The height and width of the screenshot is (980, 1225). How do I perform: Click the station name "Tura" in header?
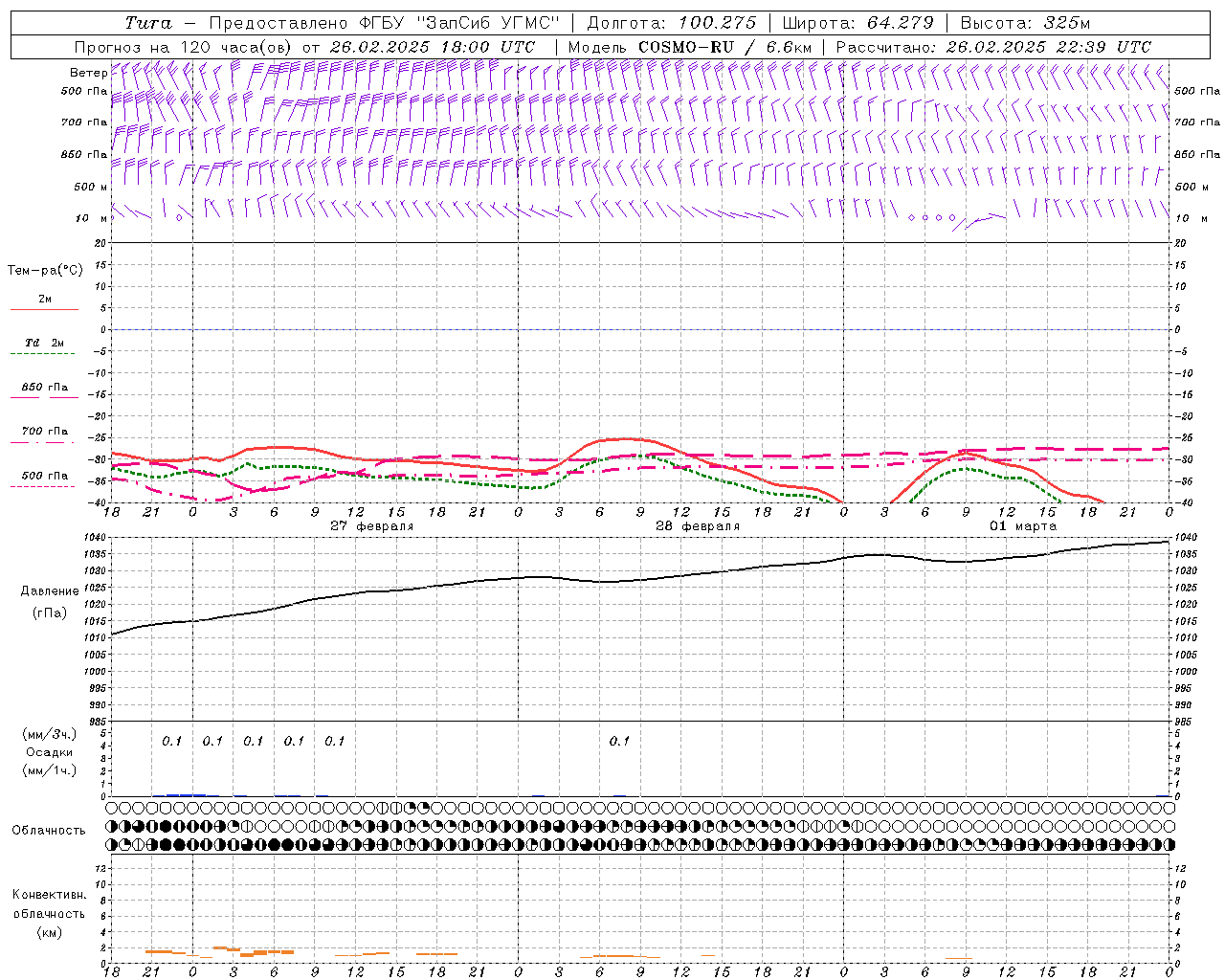(149, 23)
